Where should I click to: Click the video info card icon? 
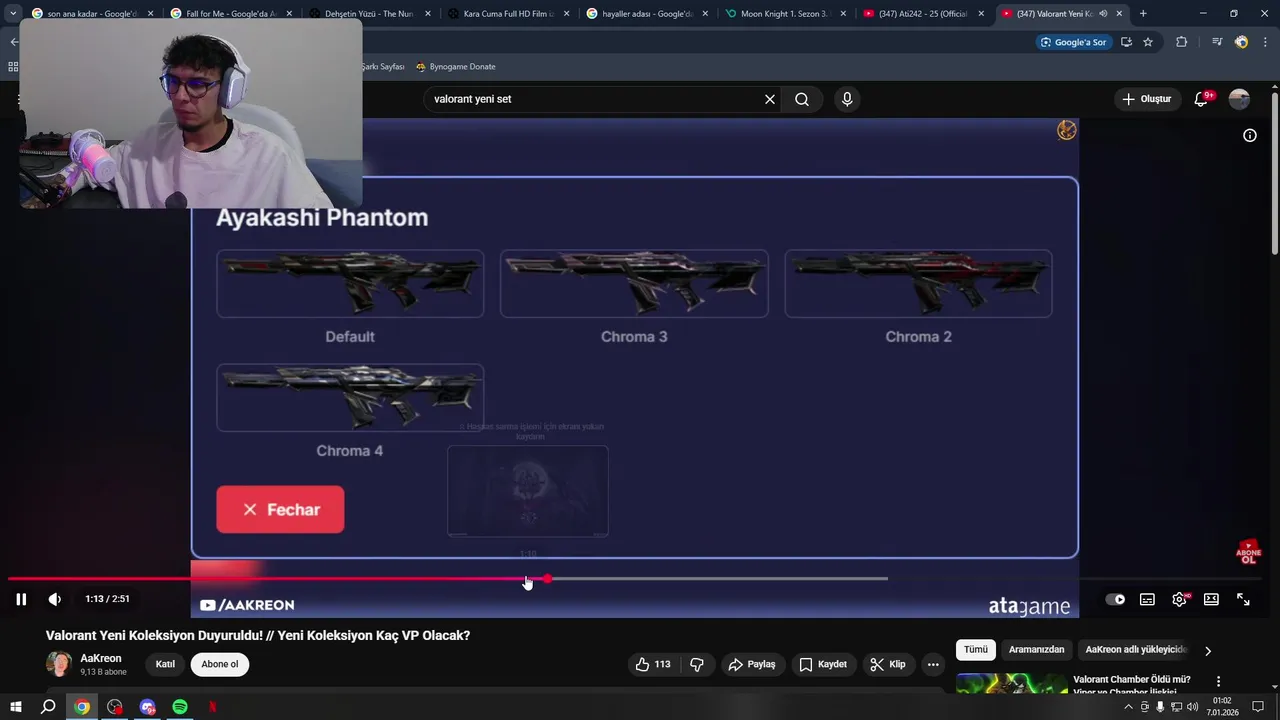[1249, 135]
